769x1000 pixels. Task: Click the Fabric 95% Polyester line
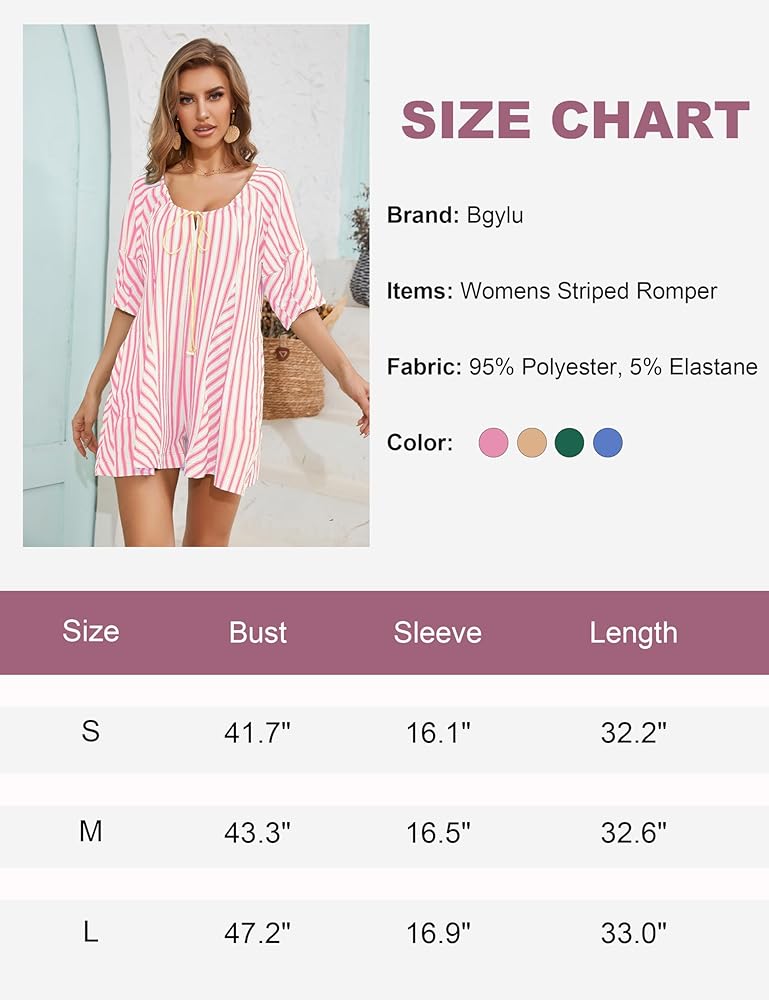click(x=572, y=367)
